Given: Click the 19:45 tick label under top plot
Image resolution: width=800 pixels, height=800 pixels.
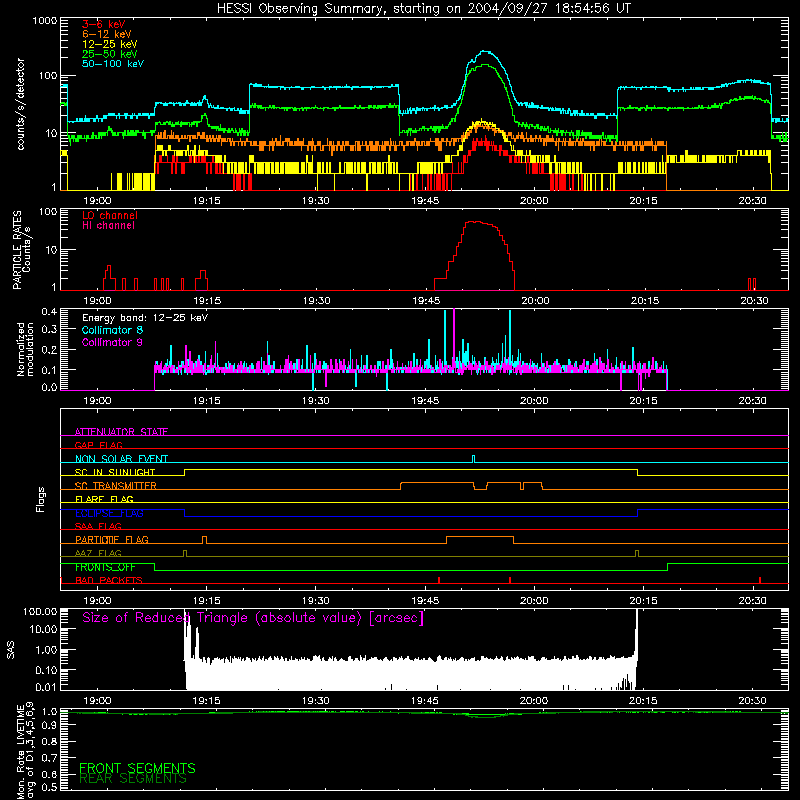Looking at the screenshot, I should click(425, 201).
